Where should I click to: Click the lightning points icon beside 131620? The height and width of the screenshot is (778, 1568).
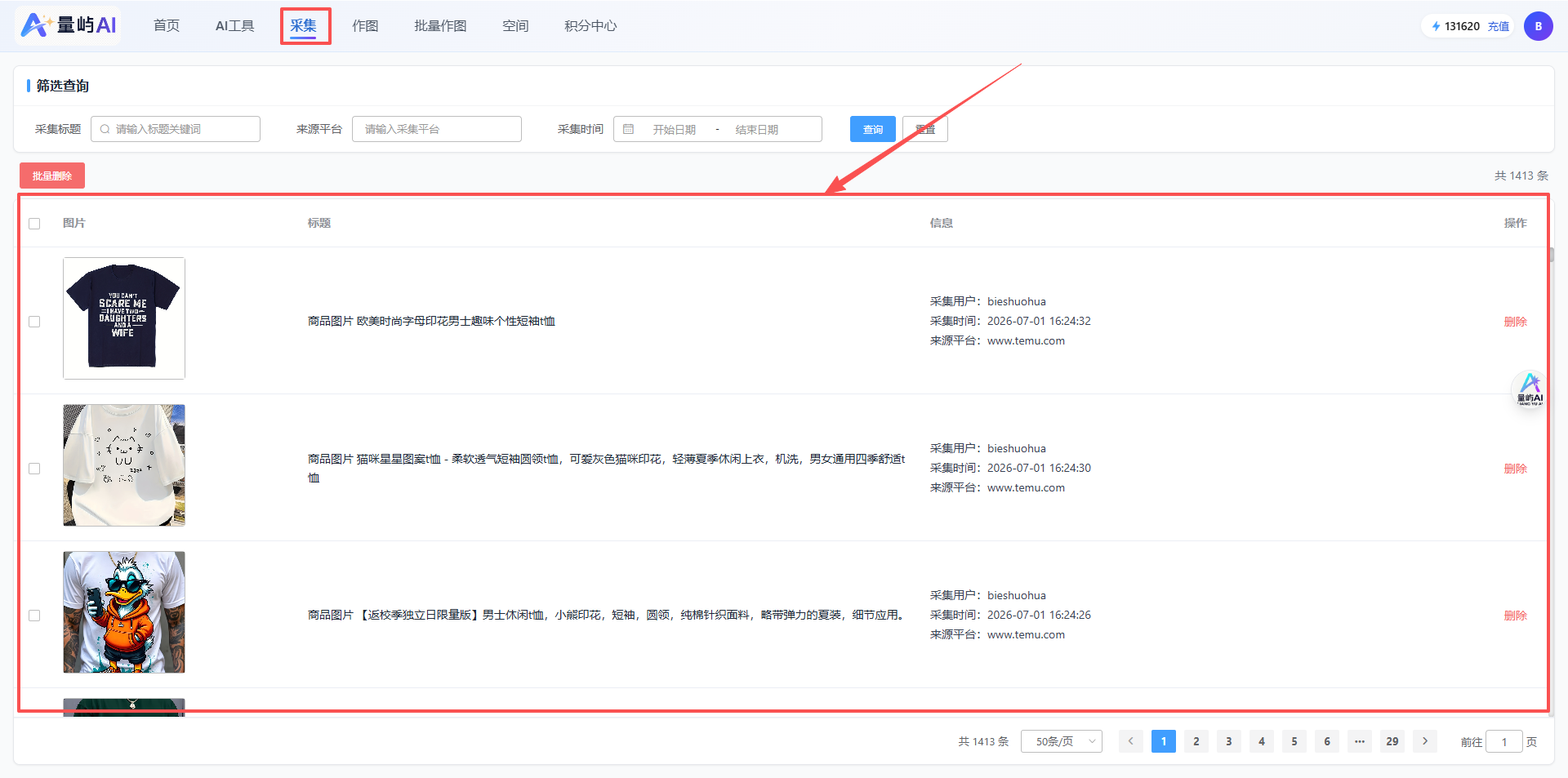pos(1436,26)
